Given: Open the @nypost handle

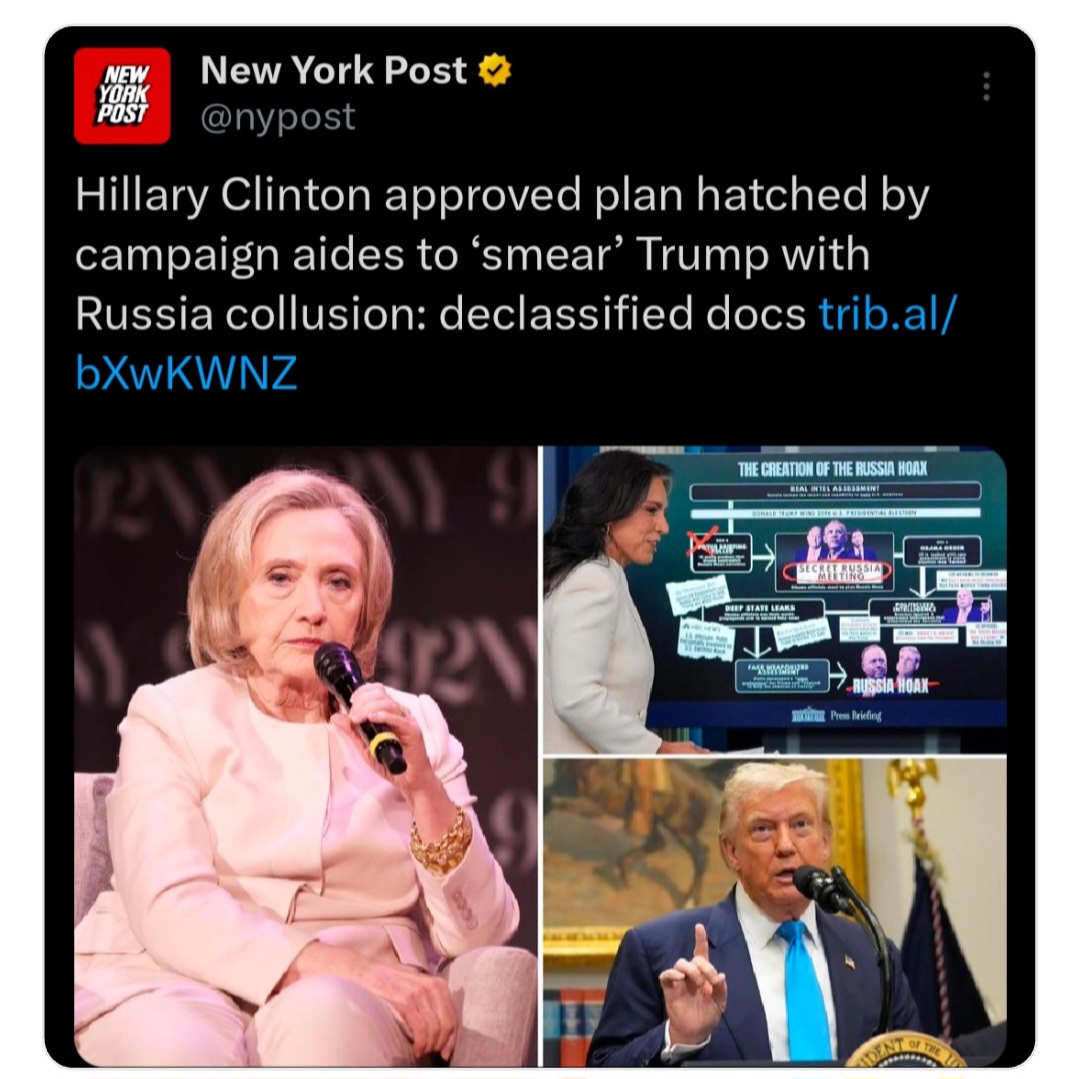Looking at the screenshot, I should [x=278, y=116].
